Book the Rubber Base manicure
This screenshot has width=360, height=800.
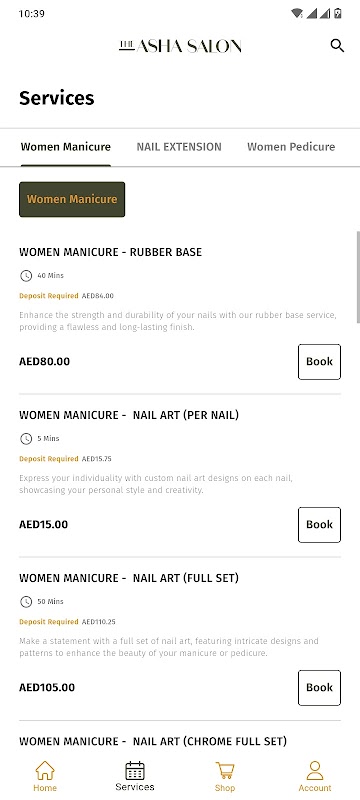319,362
